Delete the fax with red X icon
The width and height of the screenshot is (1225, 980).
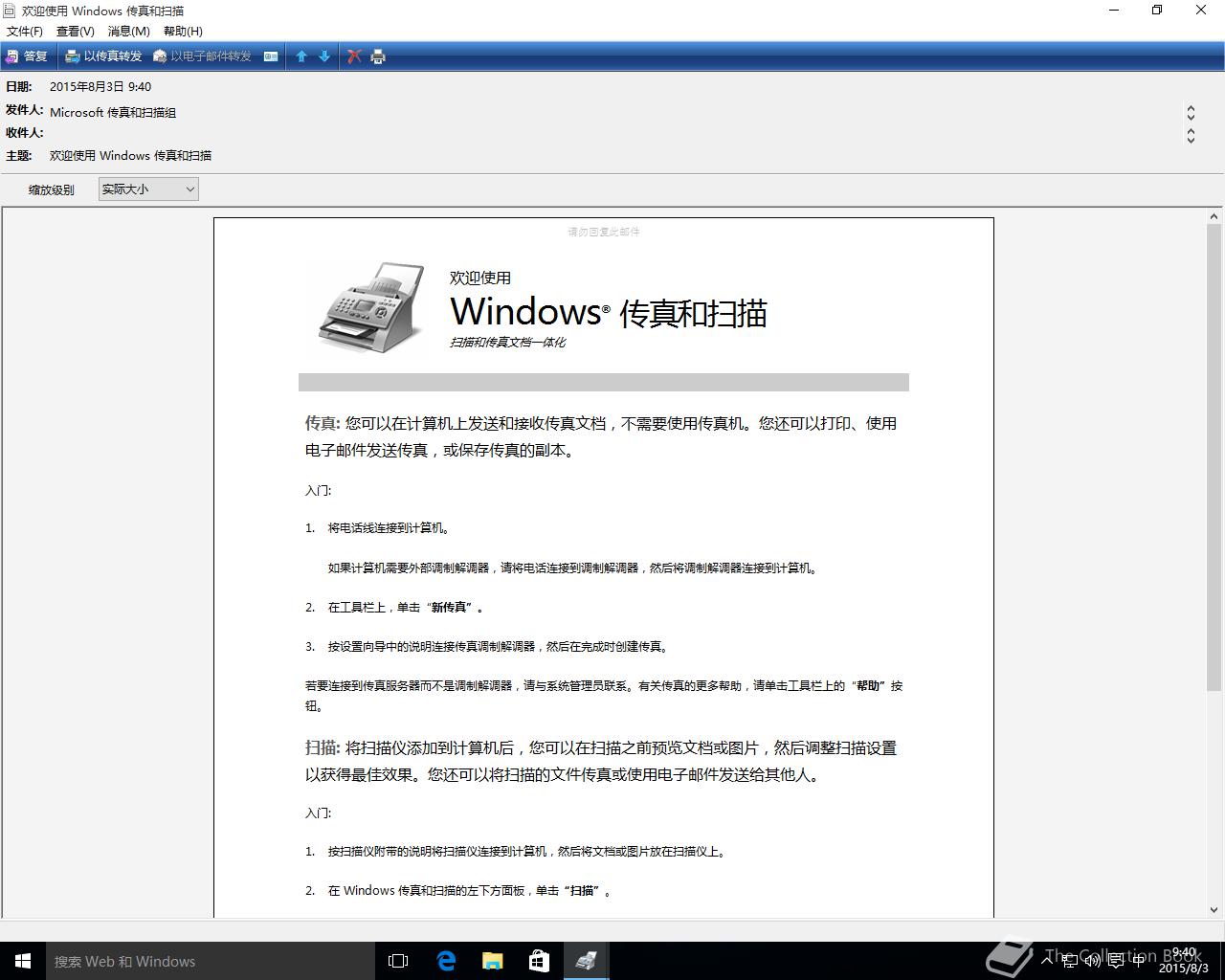[354, 56]
